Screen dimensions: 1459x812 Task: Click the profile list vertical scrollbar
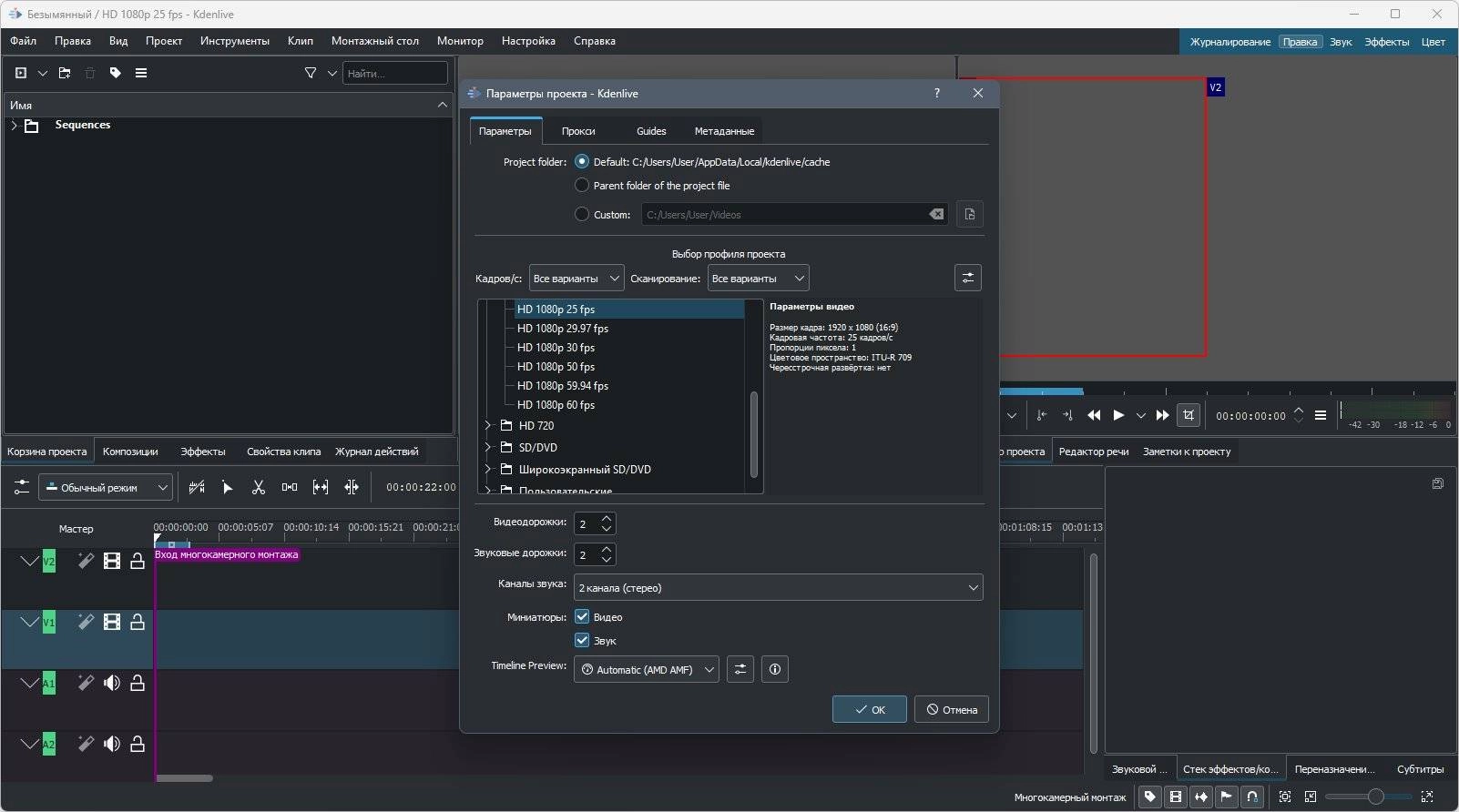(x=753, y=435)
